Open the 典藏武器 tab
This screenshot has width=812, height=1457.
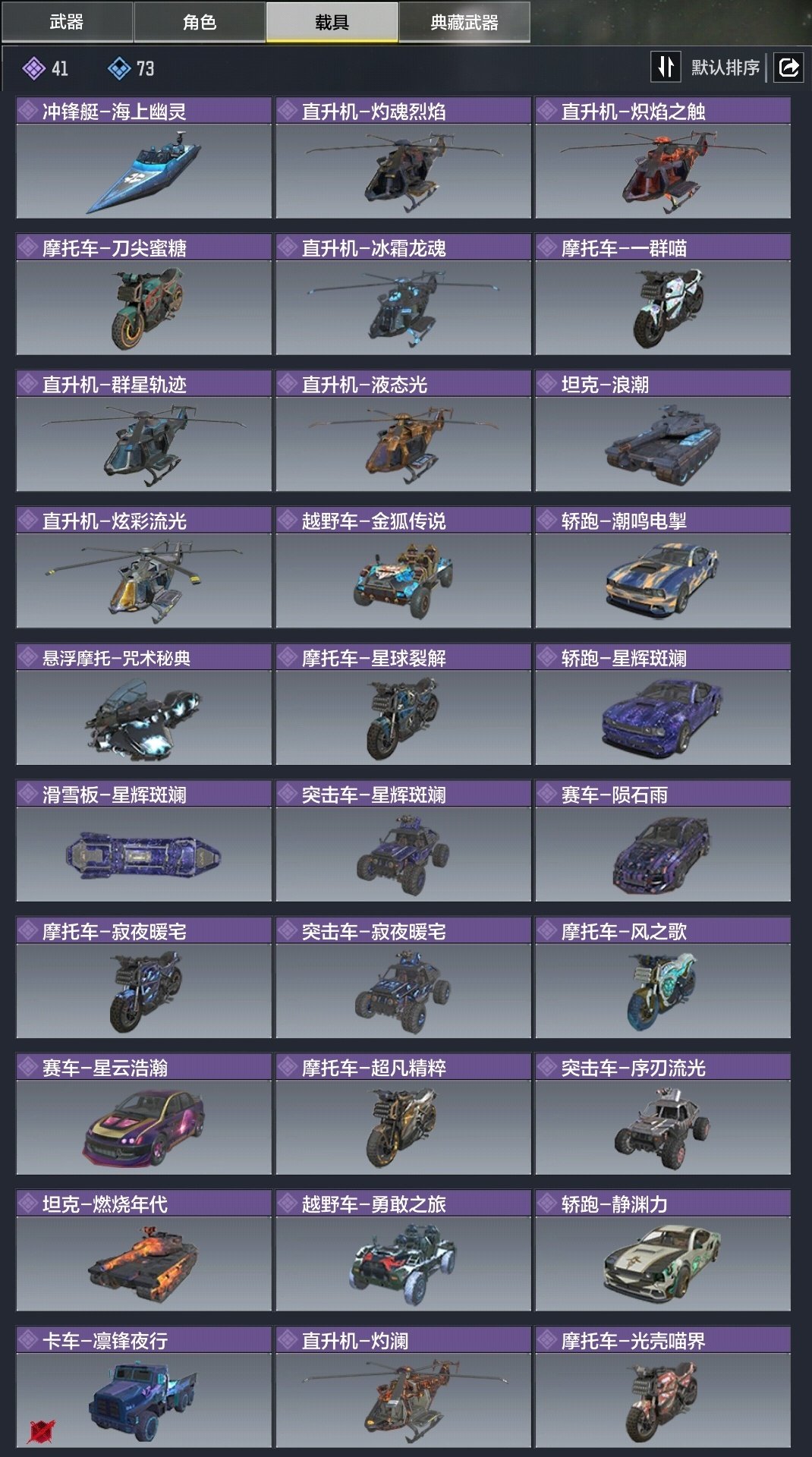click(x=464, y=22)
